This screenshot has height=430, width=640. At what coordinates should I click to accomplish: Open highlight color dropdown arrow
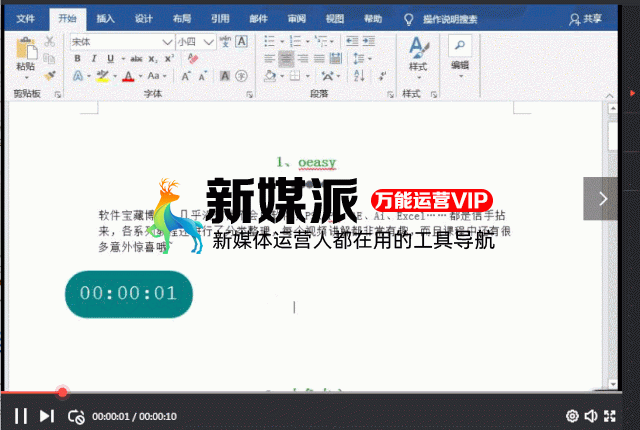pos(115,76)
